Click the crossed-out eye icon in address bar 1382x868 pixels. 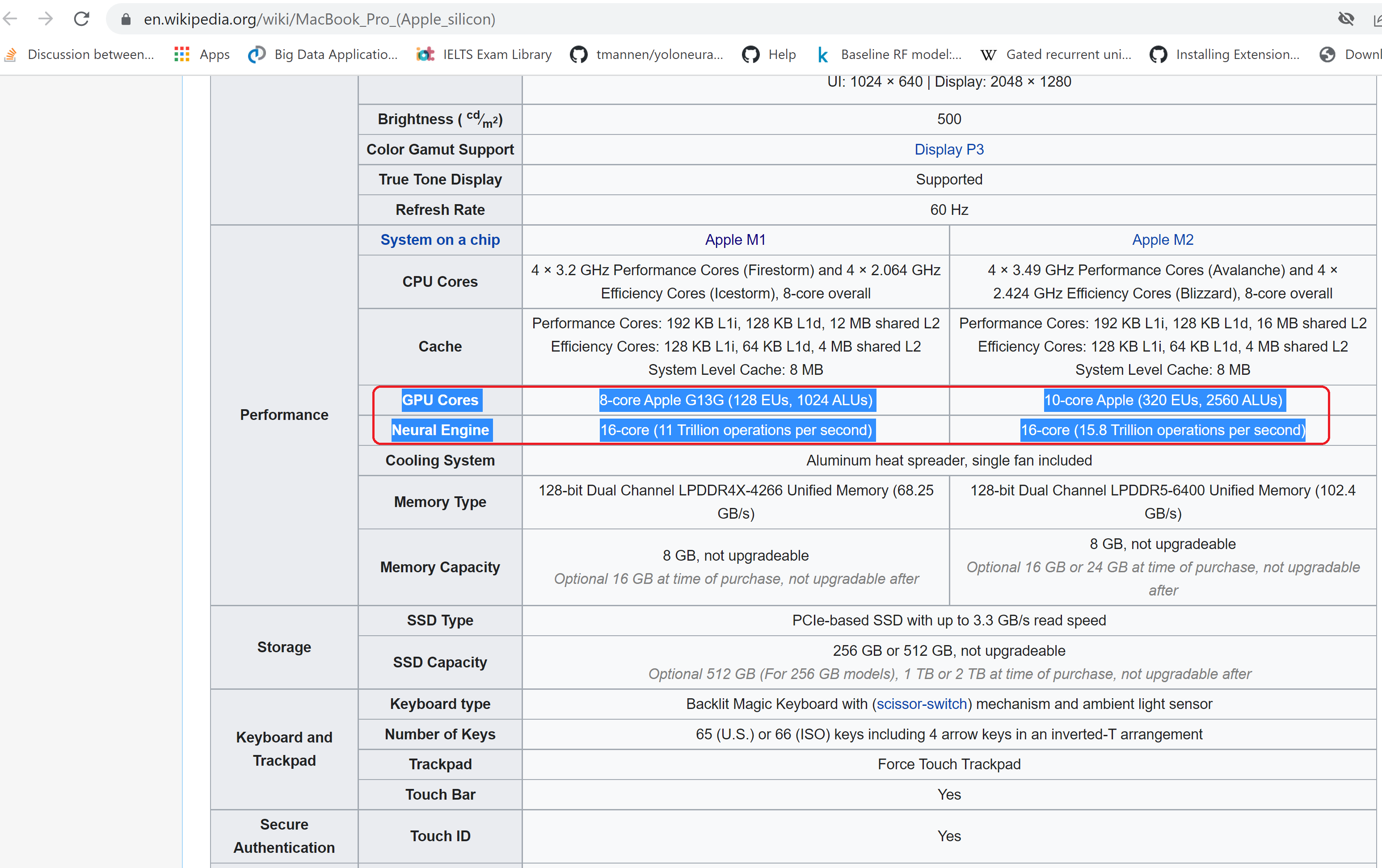(x=1346, y=19)
